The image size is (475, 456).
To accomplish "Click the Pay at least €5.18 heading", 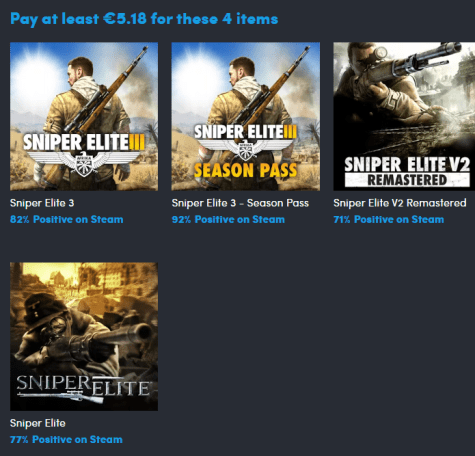I will (x=144, y=19).
